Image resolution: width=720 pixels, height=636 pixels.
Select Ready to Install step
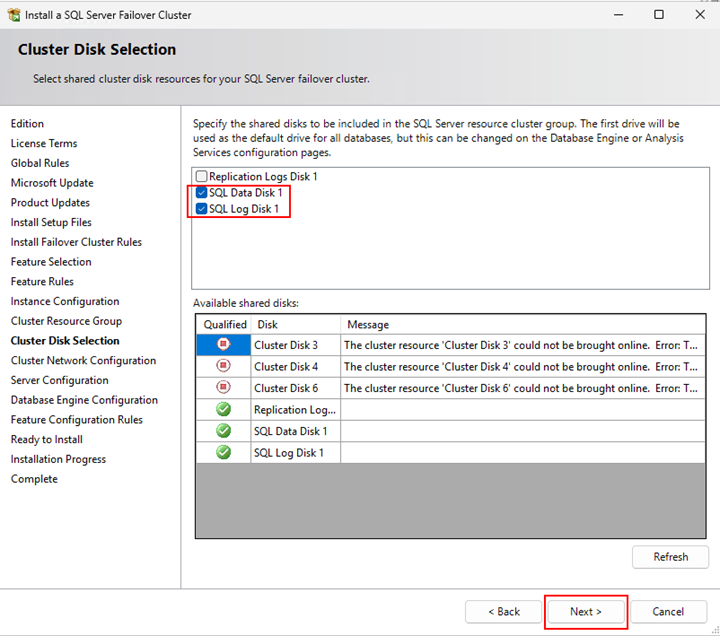(46, 439)
